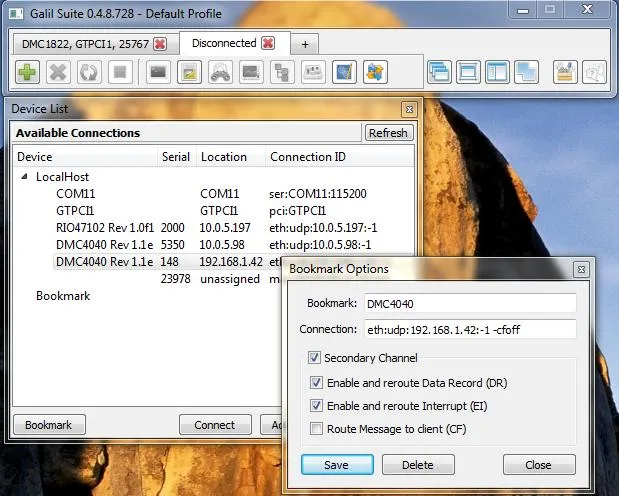Click Close in Bookmark Options dialog
This screenshot has width=619, height=496.
click(539, 465)
